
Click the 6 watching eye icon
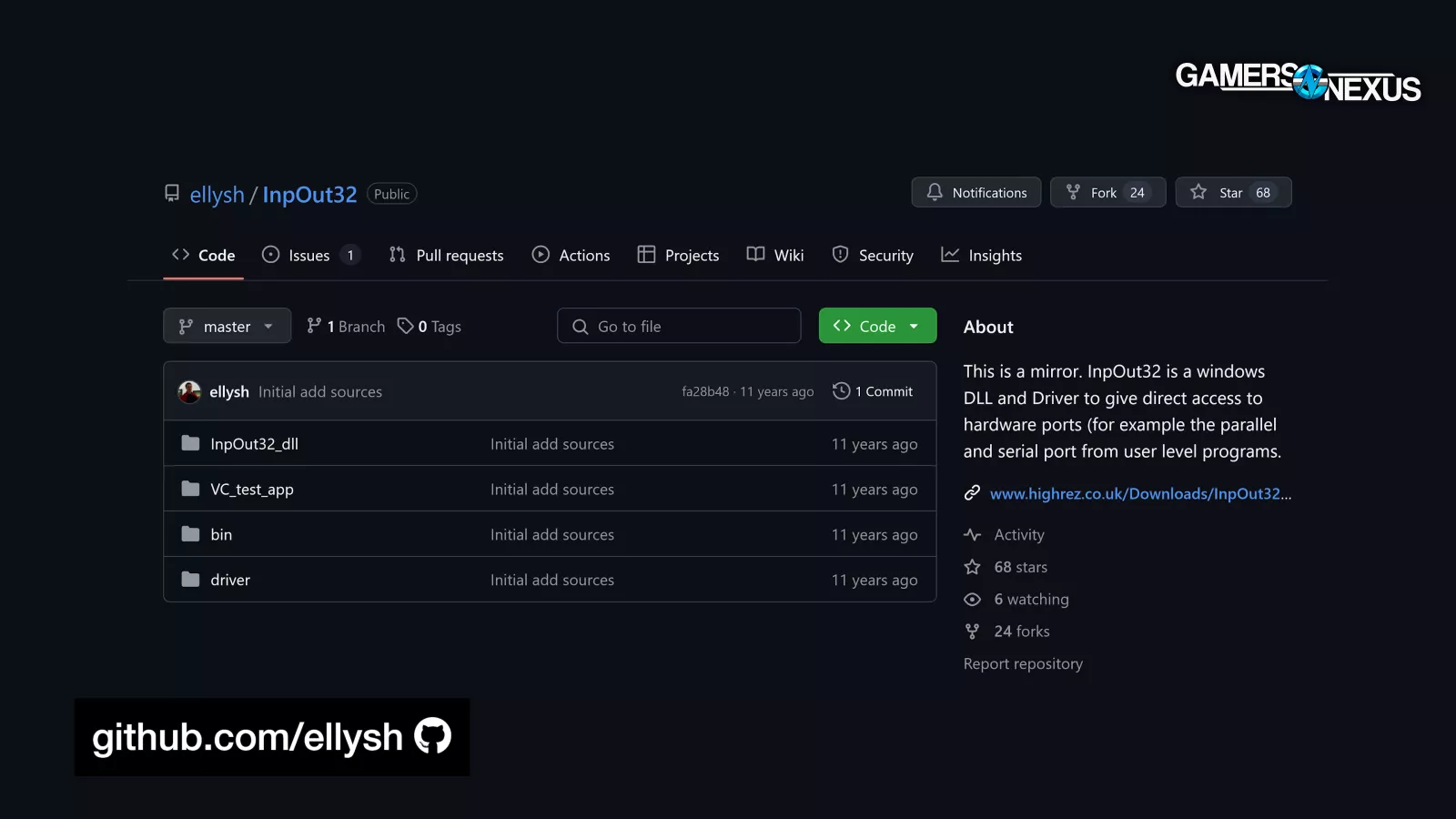tap(972, 600)
